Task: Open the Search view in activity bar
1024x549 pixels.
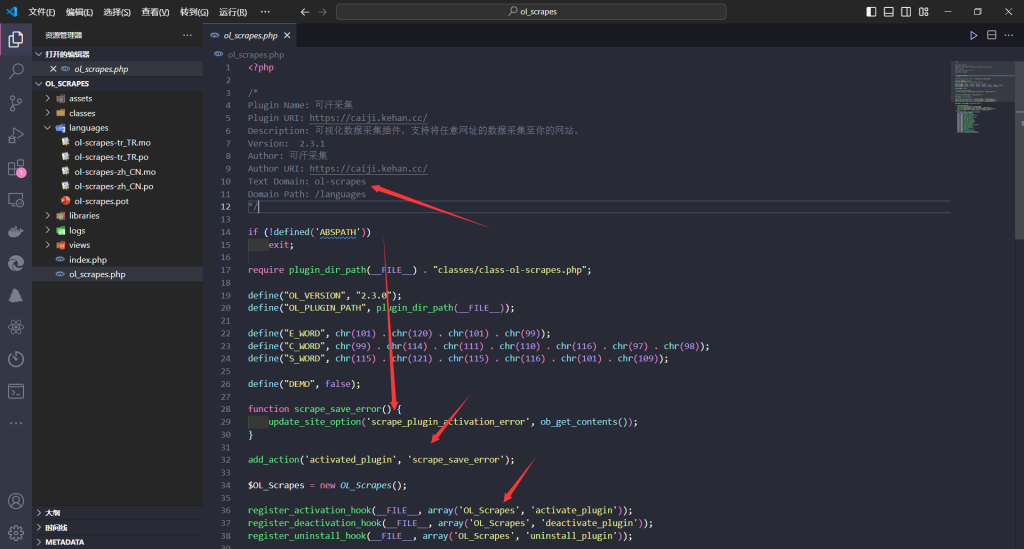Action: (16, 72)
